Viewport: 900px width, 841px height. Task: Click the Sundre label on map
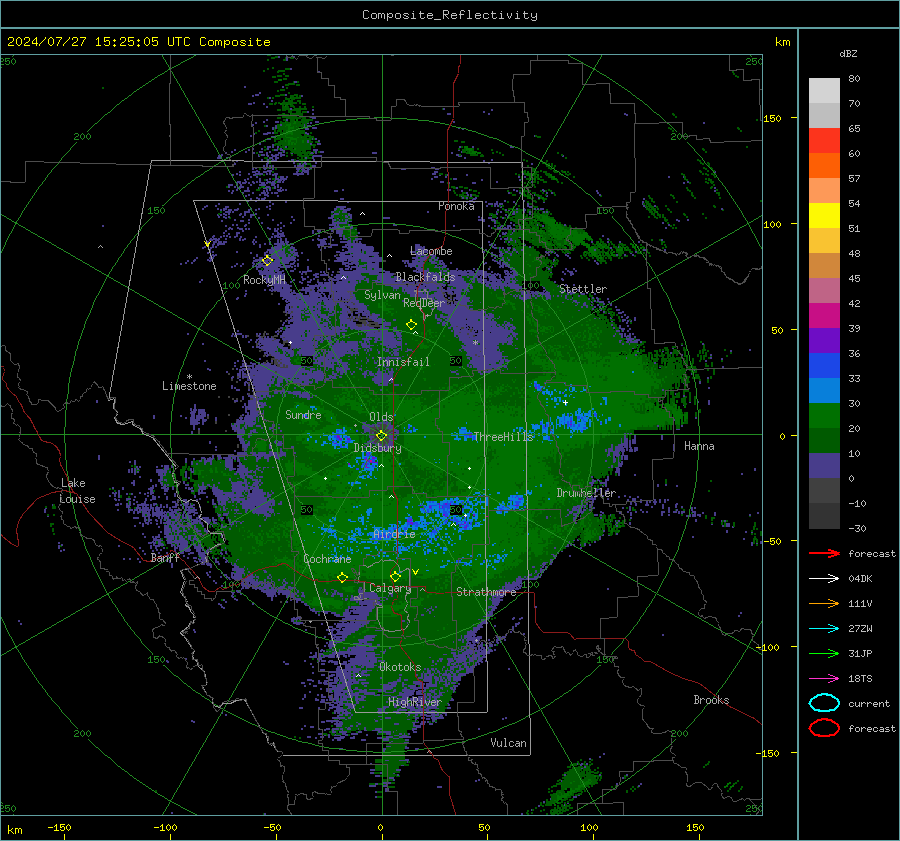click(x=303, y=414)
